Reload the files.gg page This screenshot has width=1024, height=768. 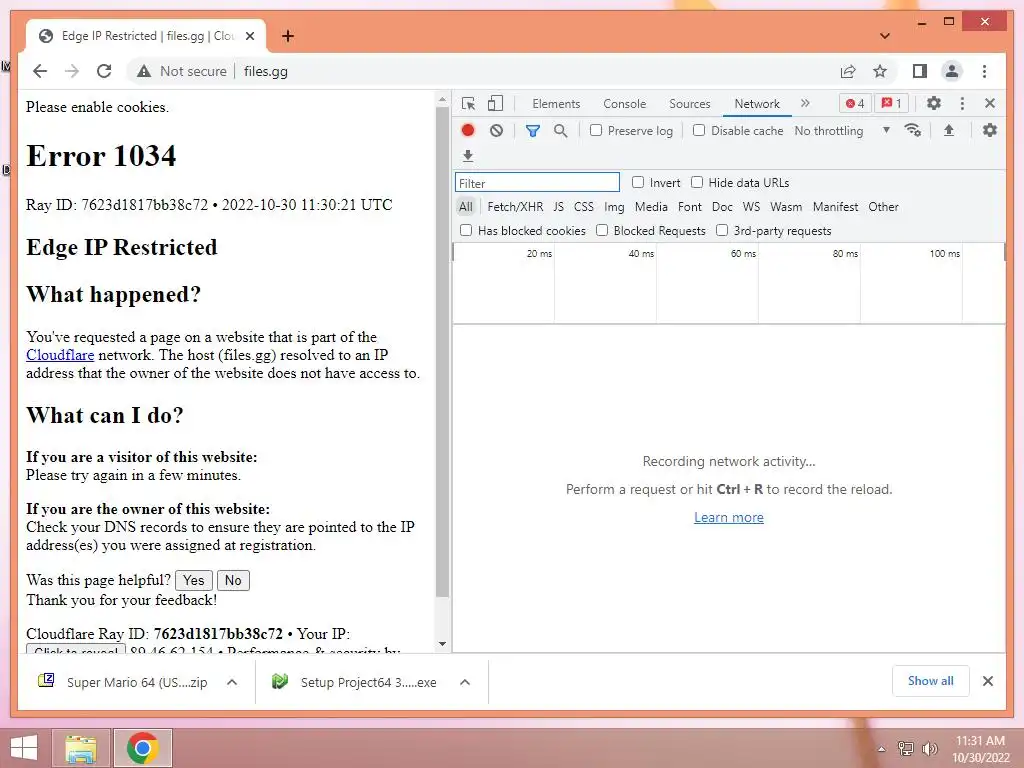click(x=104, y=71)
